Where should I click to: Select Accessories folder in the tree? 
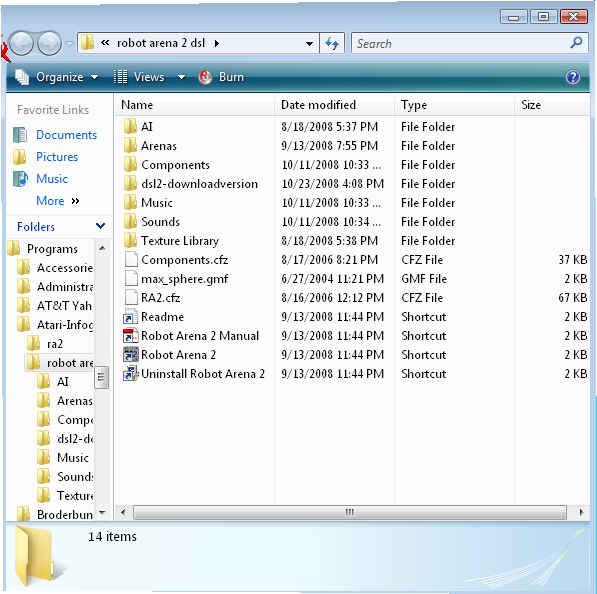click(55, 268)
